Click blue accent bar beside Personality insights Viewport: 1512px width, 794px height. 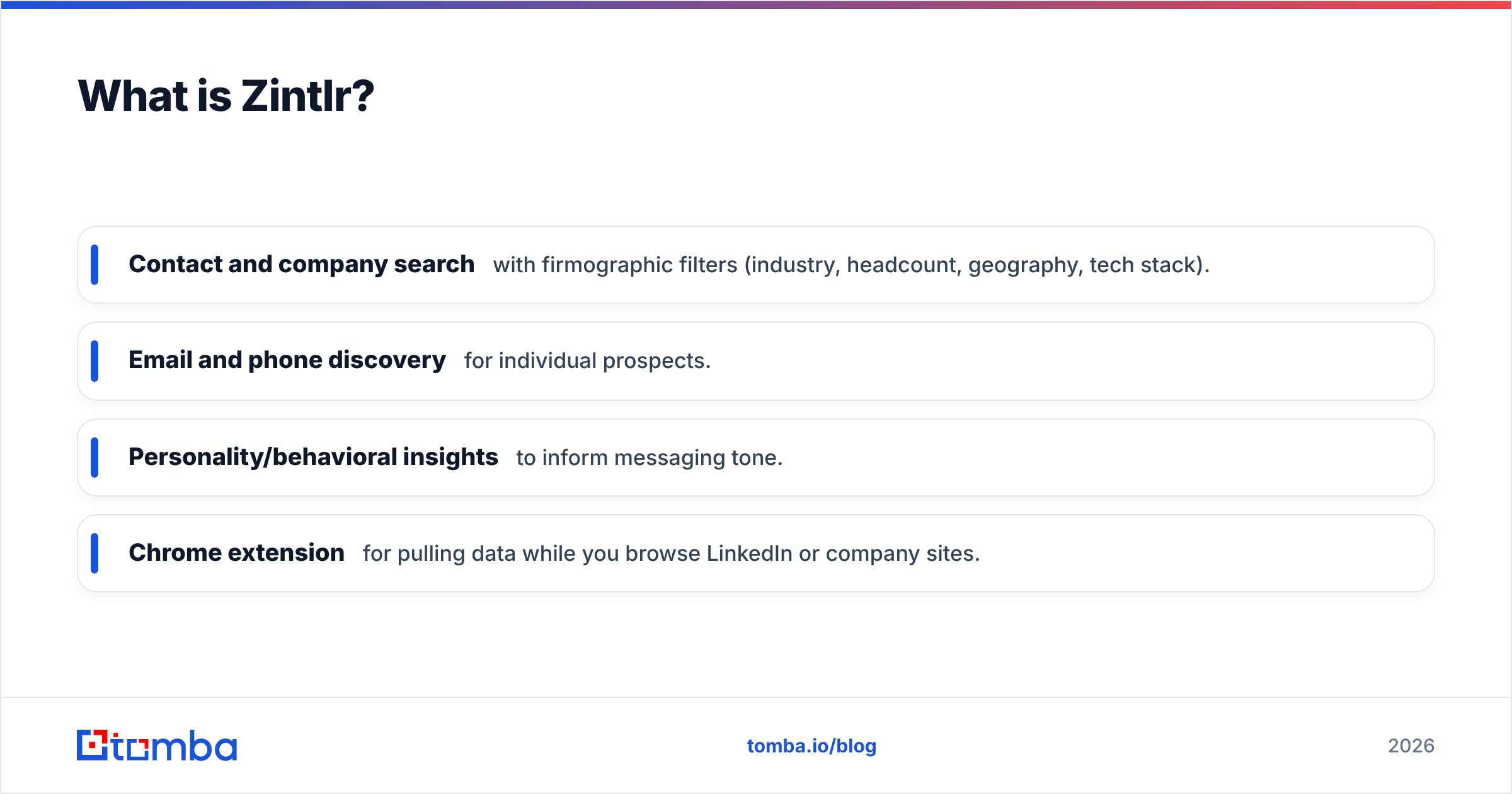click(x=94, y=457)
